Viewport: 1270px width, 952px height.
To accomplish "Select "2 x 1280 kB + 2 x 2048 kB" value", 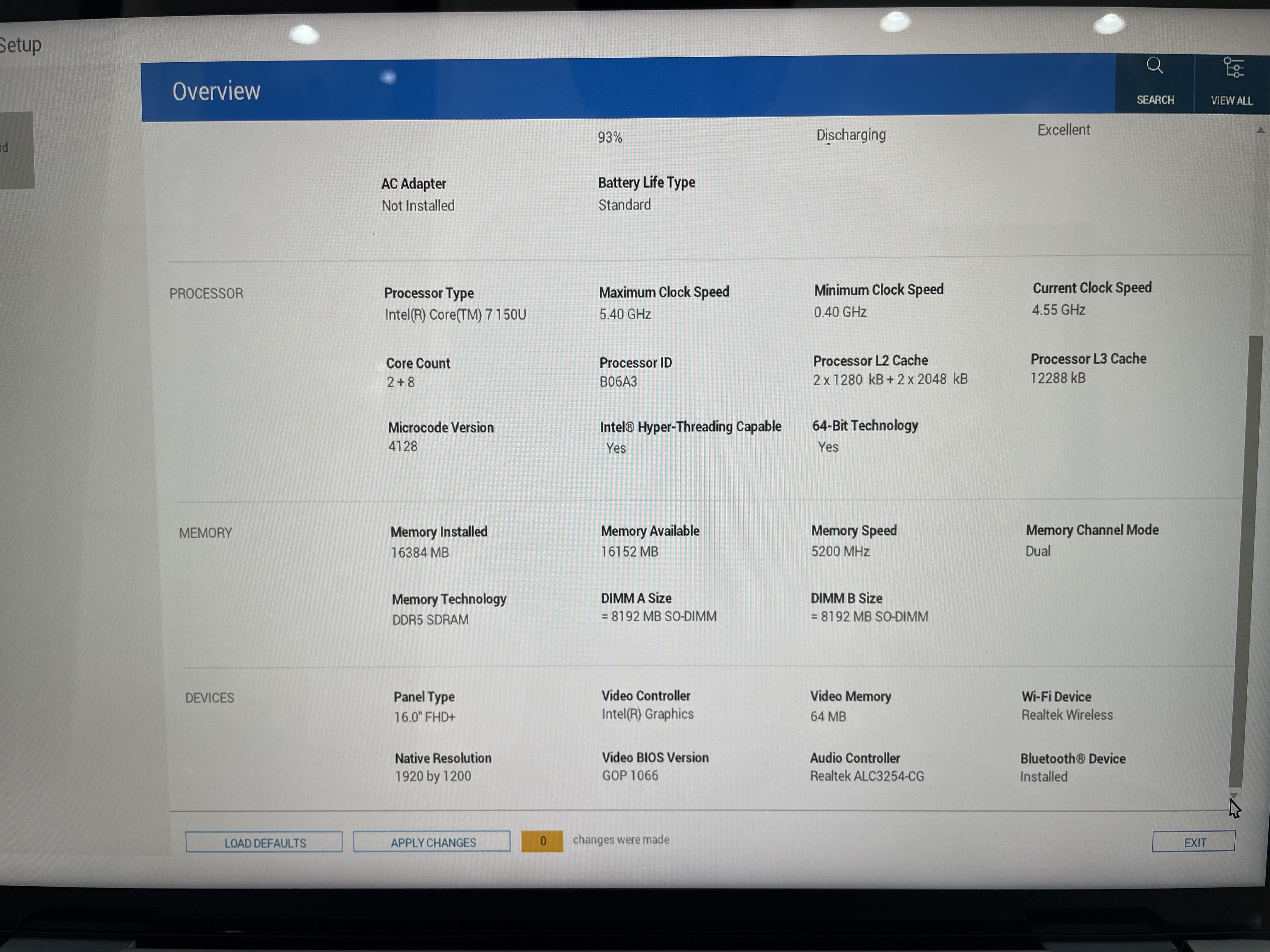I will click(x=890, y=379).
